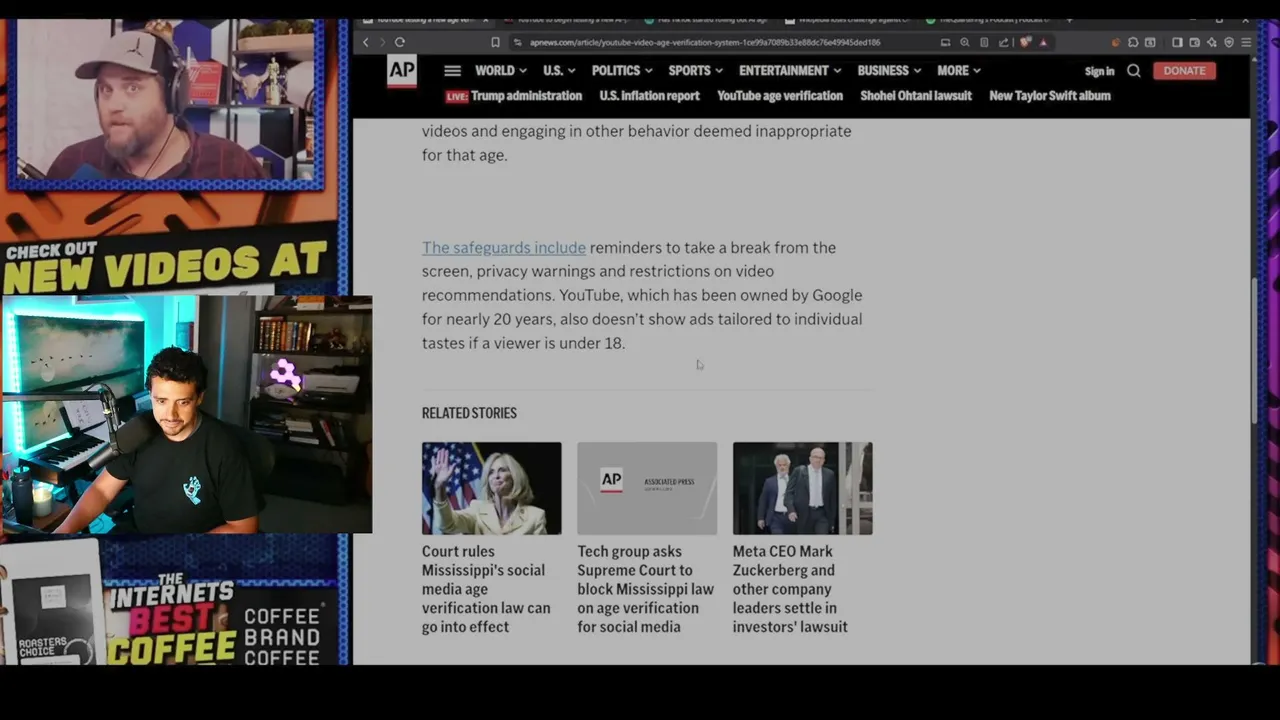Open the Associated Press placeholder thumbnail
The image size is (1280, 720).
[x=647, y=488]
